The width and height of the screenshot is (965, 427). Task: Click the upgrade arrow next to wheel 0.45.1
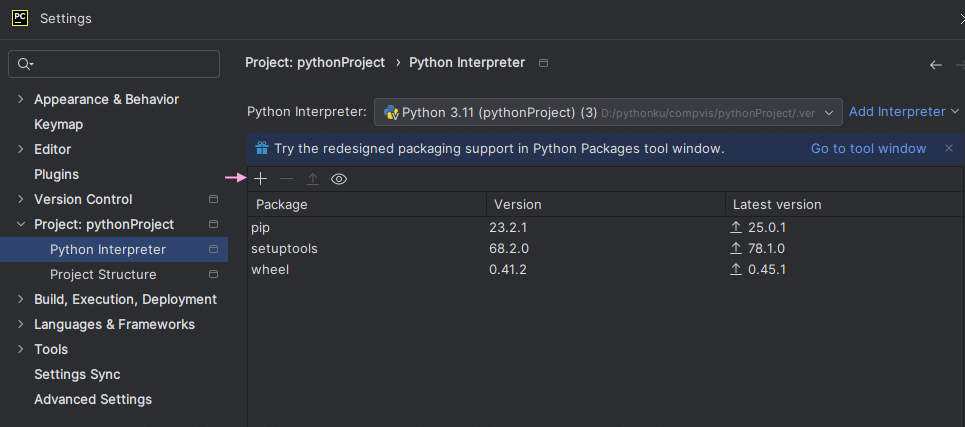click(736, 269)
